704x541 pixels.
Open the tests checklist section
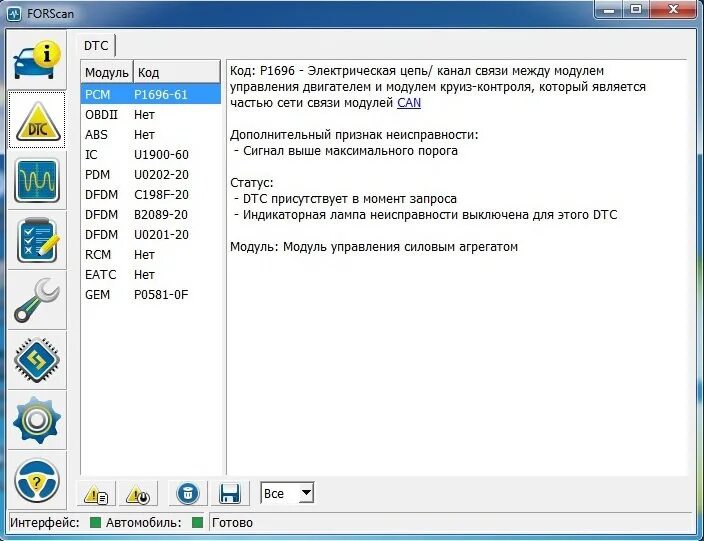(37, 240)
